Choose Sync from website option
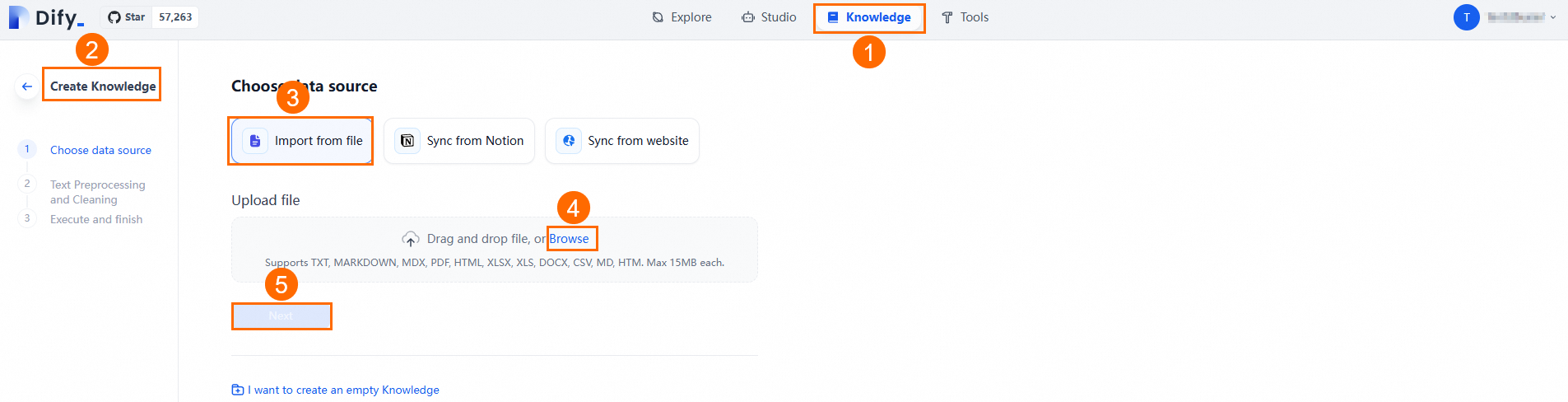Screen dimensions: 1568x402 pos(622,141)
